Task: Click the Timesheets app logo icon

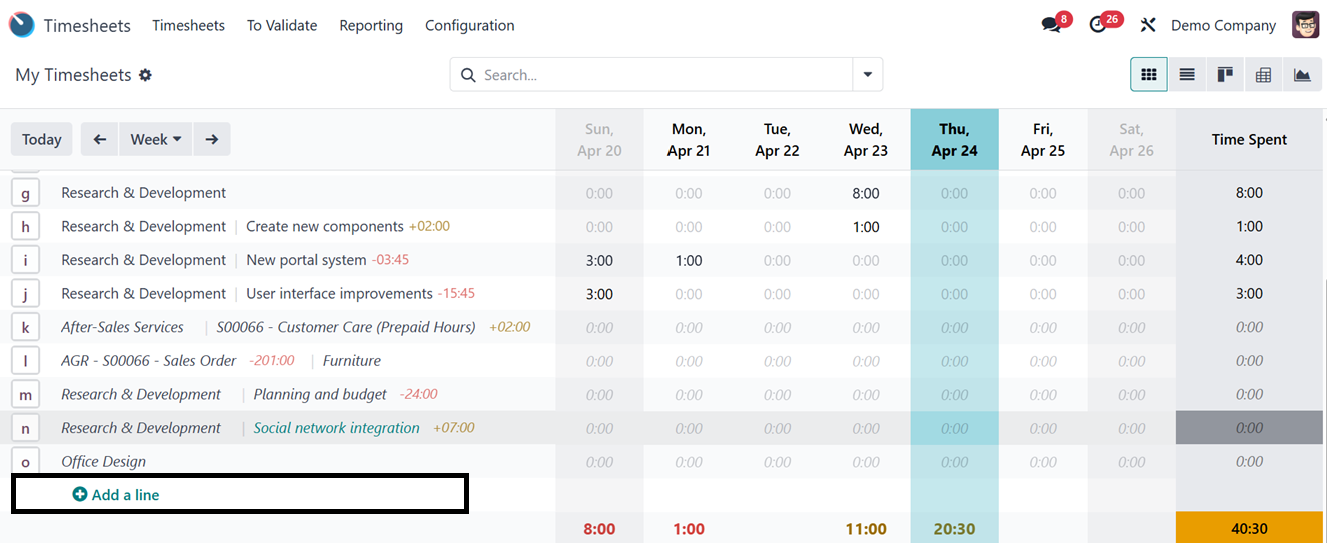Action: click(22, 25)
